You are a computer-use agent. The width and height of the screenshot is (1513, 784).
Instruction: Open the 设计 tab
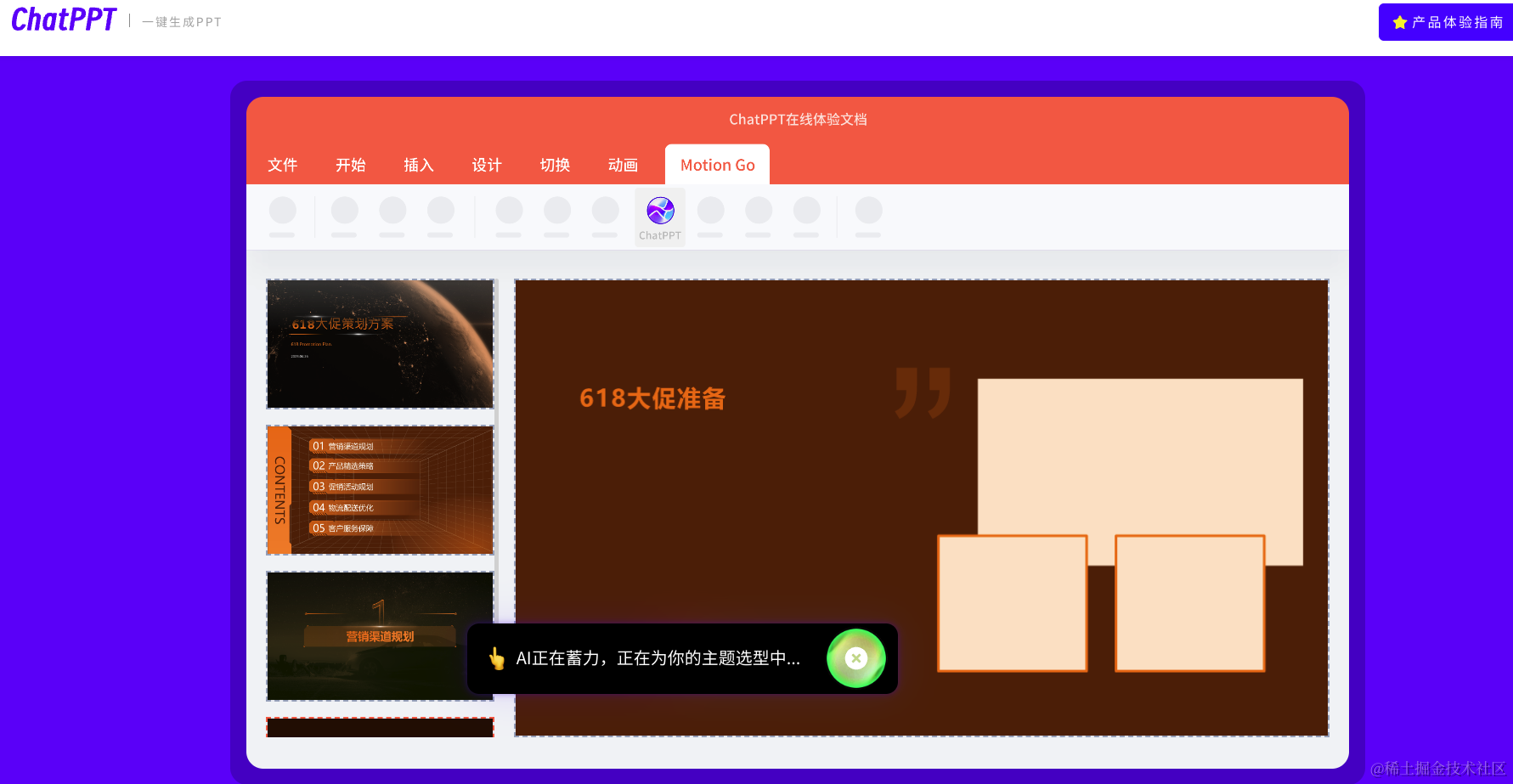click(487, 165)
